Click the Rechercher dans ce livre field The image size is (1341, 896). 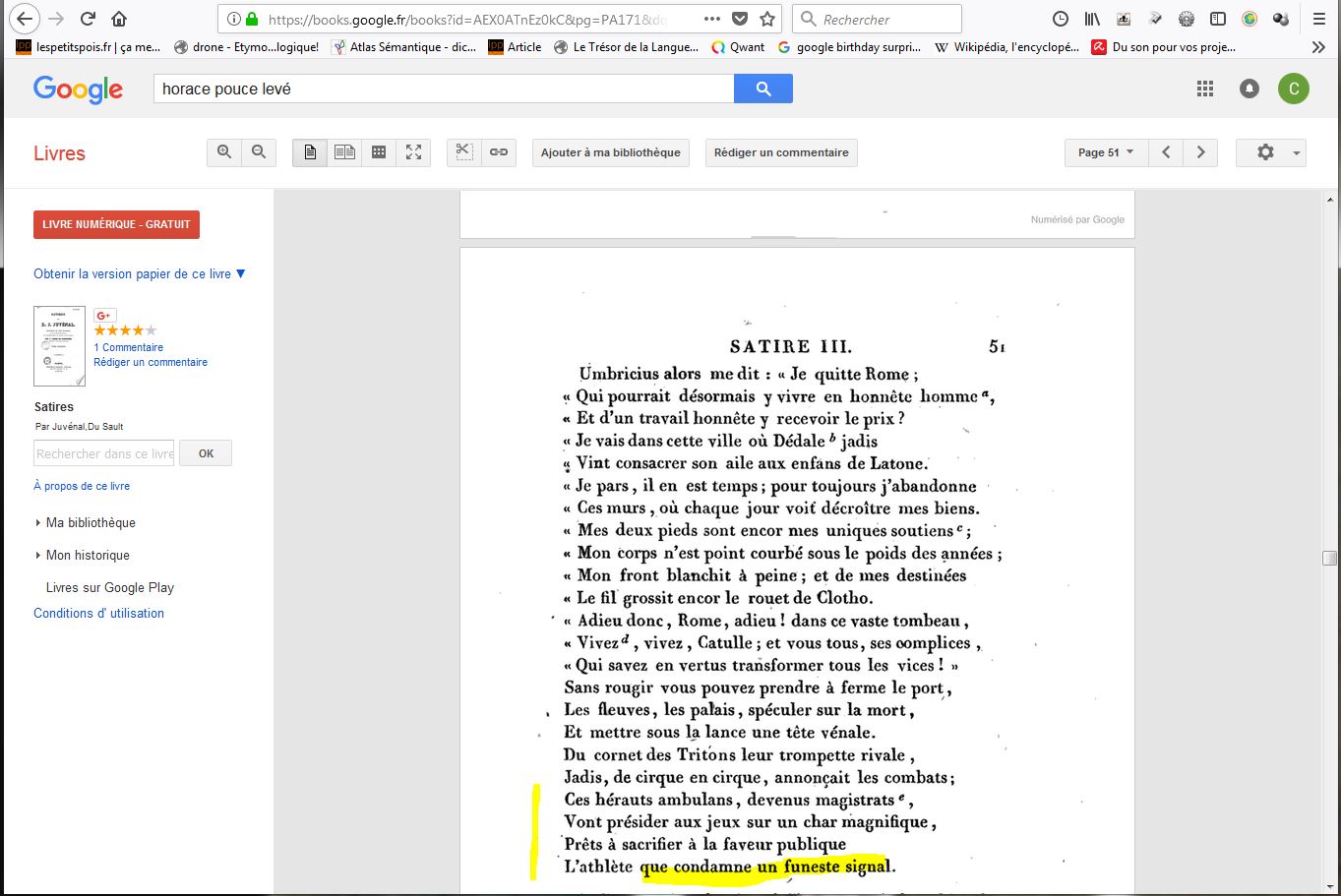pos(104,453)
